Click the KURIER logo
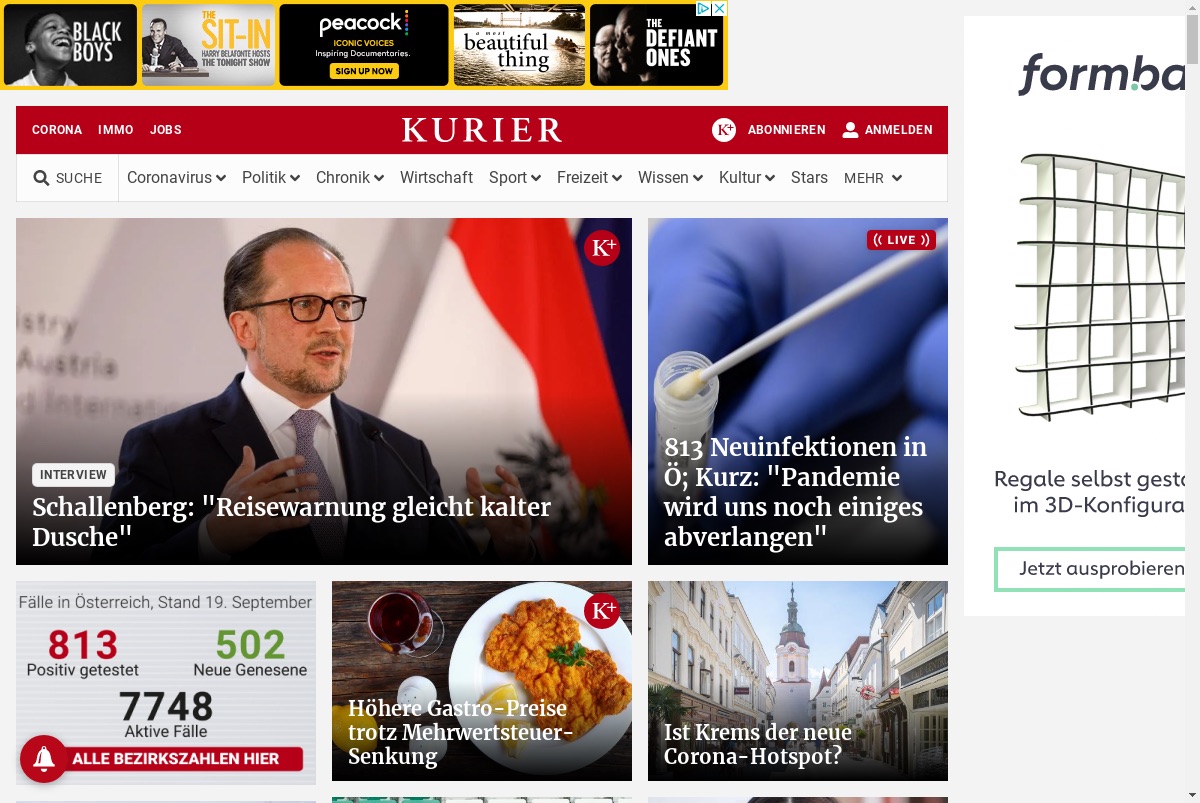 [x=482, y=130]
